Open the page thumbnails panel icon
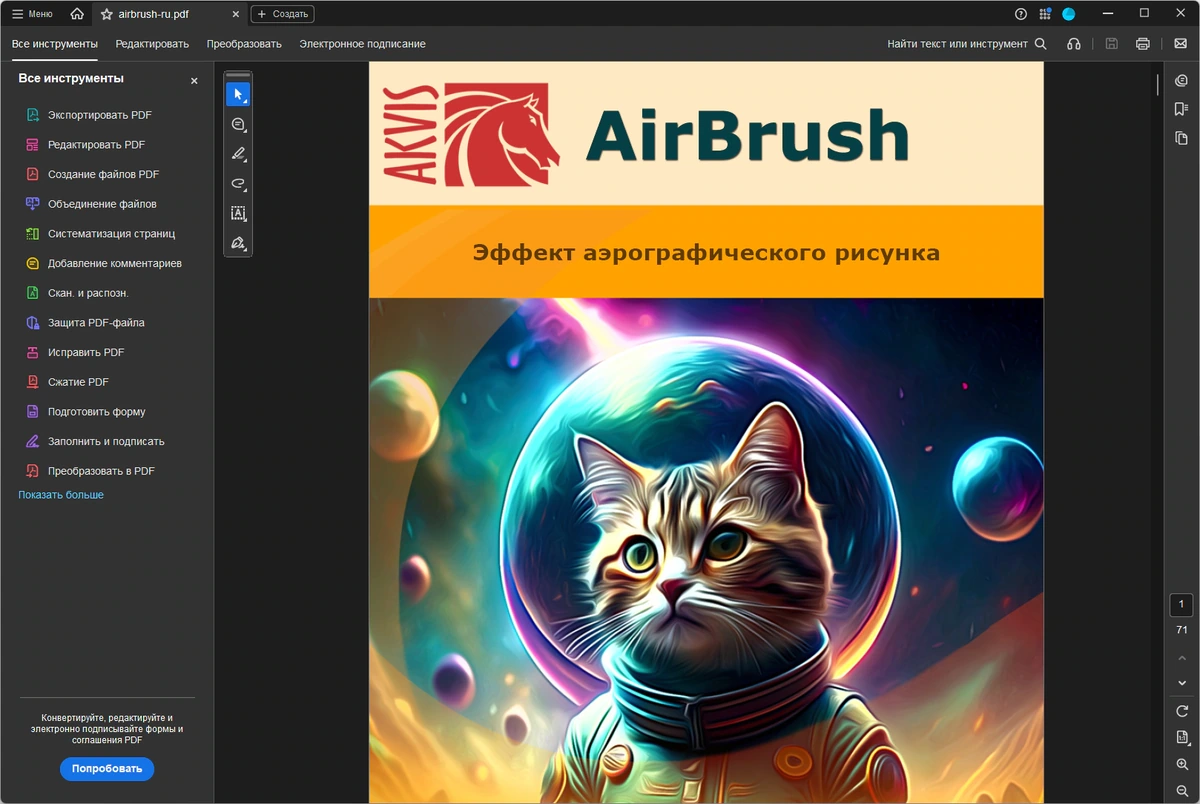Viewport: 1200px width, 804px height. click(1181, 138)
